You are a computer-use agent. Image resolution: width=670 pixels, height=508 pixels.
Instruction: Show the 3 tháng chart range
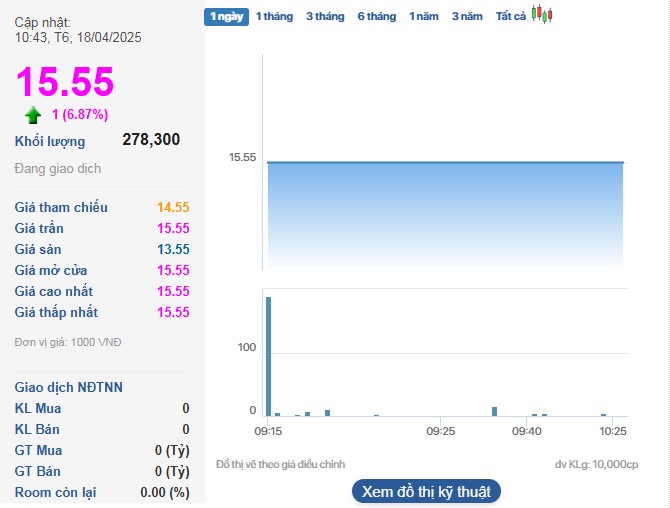point(325,16)
